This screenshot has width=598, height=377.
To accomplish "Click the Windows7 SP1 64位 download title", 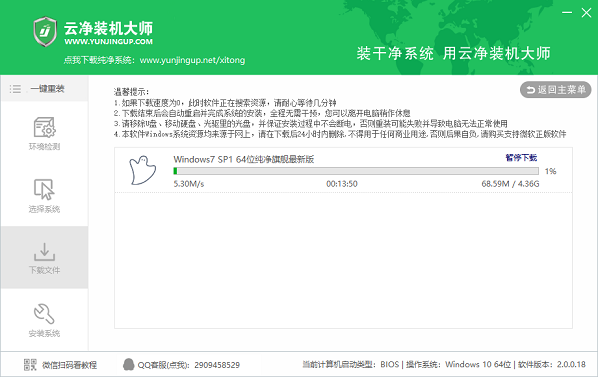I will pyautogui.click(x=243, y=159).
